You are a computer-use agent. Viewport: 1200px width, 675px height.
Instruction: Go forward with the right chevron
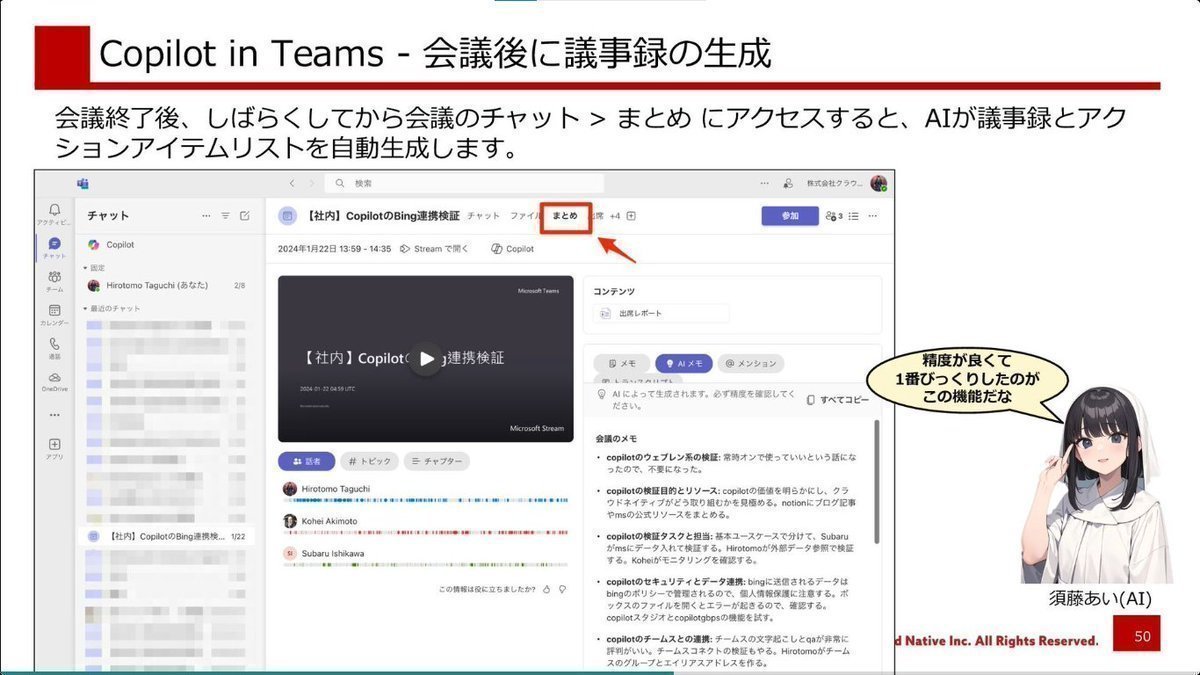click(311, 183)
